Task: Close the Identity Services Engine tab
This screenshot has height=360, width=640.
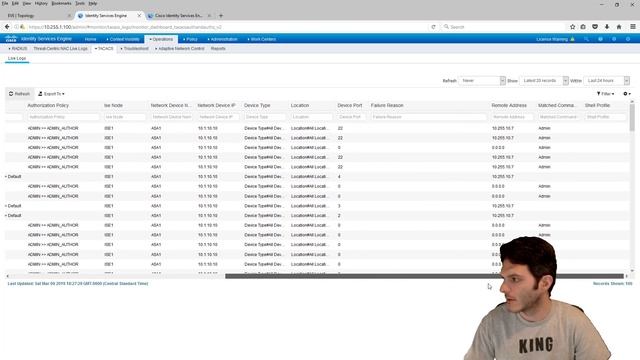Action: click(x=139, y=16)
